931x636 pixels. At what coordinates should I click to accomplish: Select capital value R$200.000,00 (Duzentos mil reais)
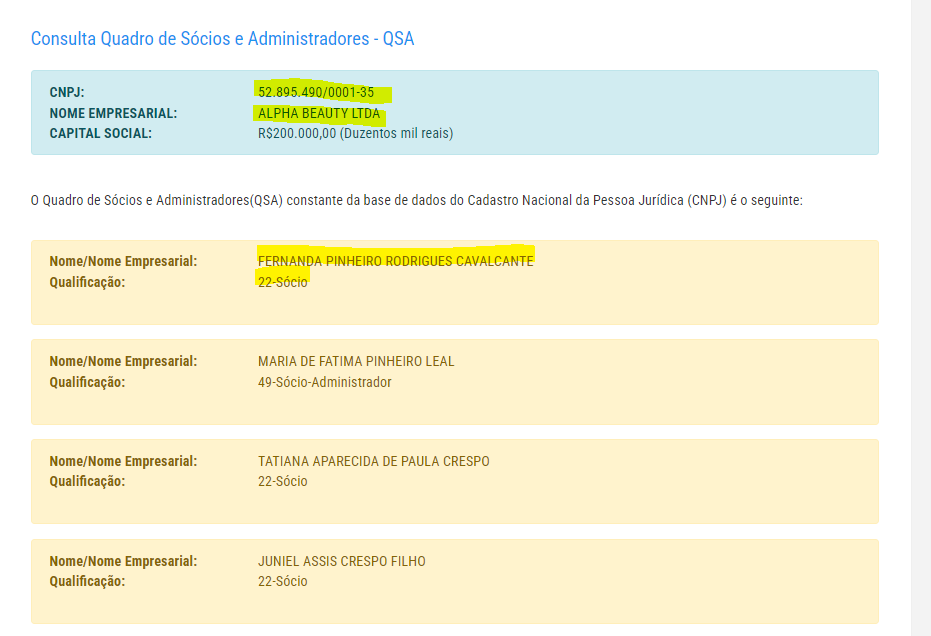coord(355,133)
